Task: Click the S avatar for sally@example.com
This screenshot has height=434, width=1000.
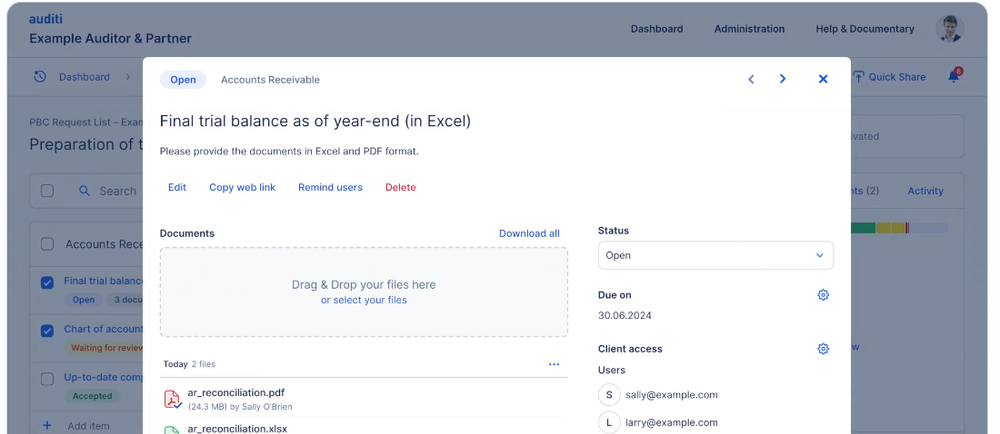Action: coord(609,394)
